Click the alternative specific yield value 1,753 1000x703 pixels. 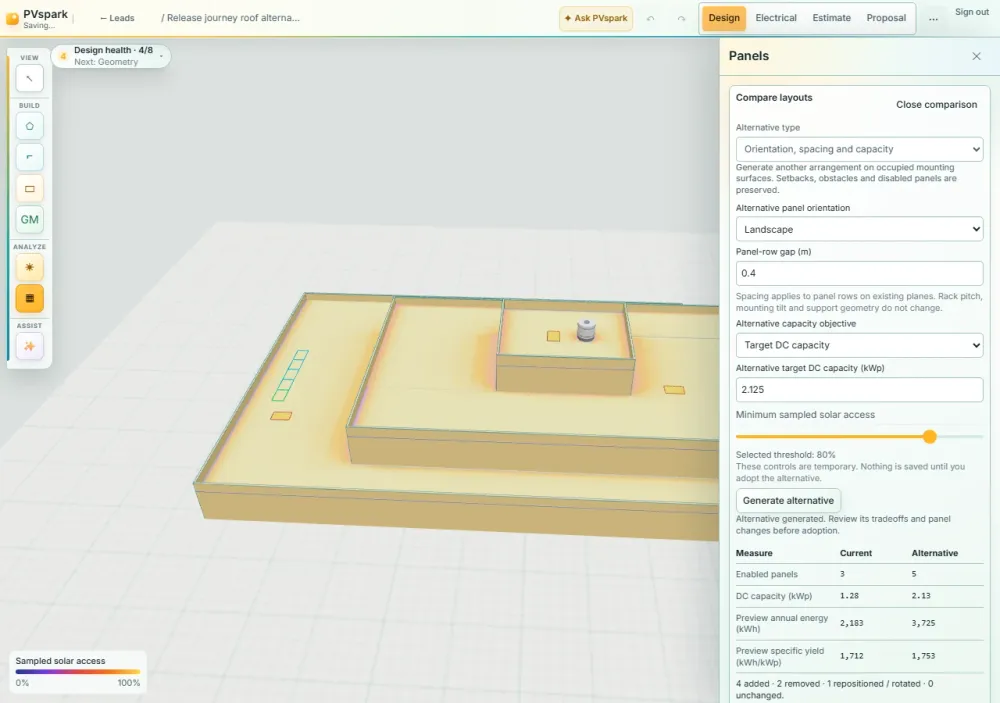tap(923, 656)
